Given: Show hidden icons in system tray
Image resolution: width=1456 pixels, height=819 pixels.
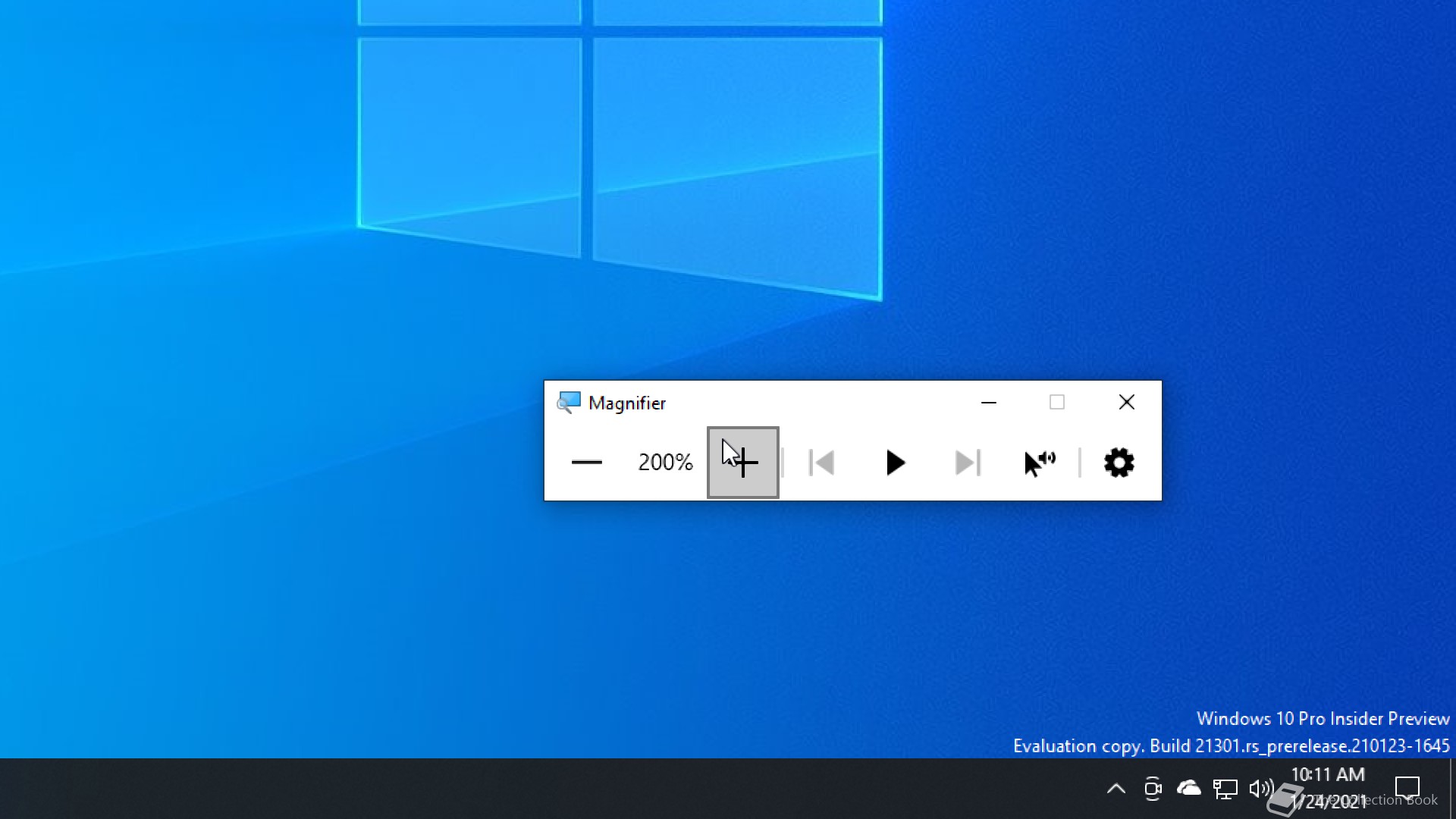Looking at the screenshot, I should click(x=1116, y=789).
